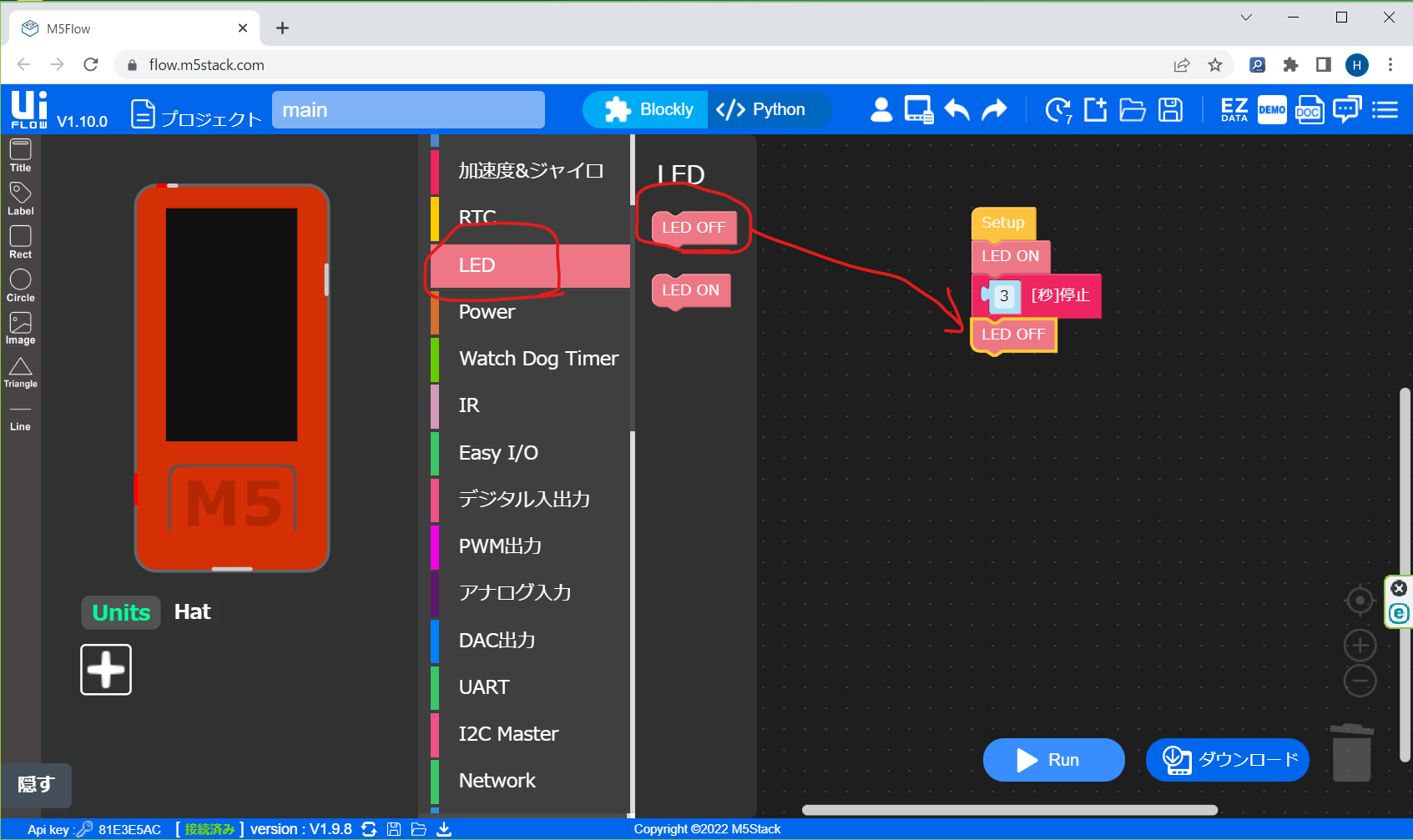1413x840 pixels.
Task: Pick the LED ON block in flyout
Action: (690, 291)
